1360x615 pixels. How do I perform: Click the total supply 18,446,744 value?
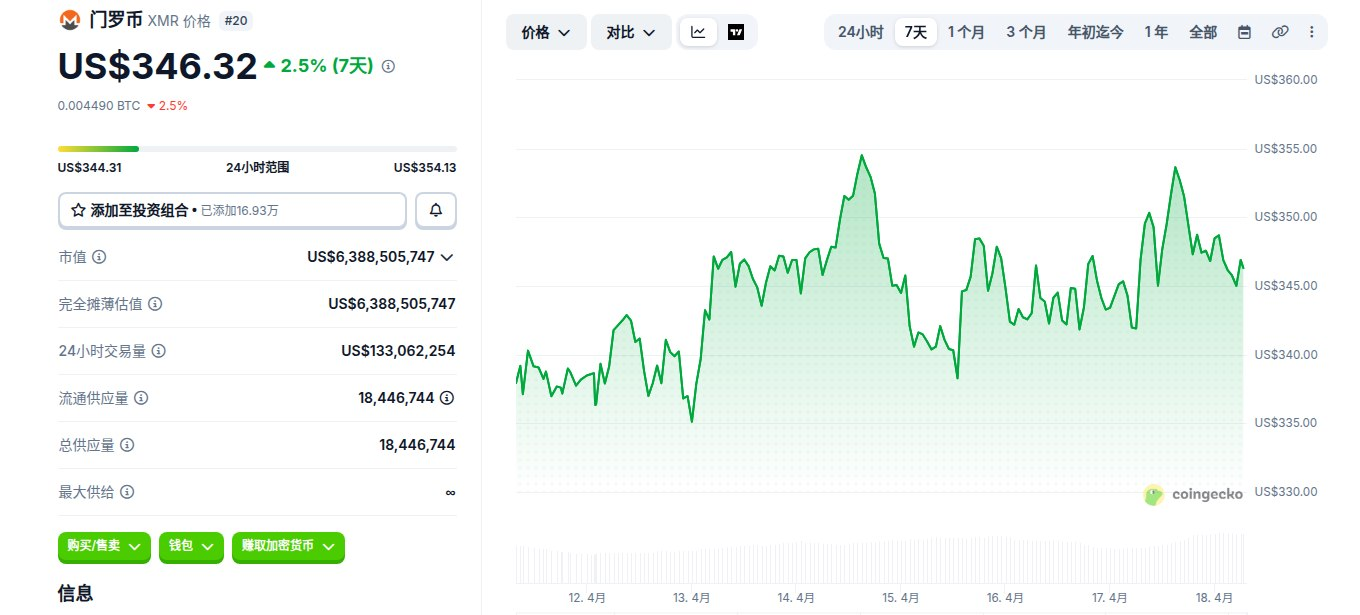click(x=417, y=445)
